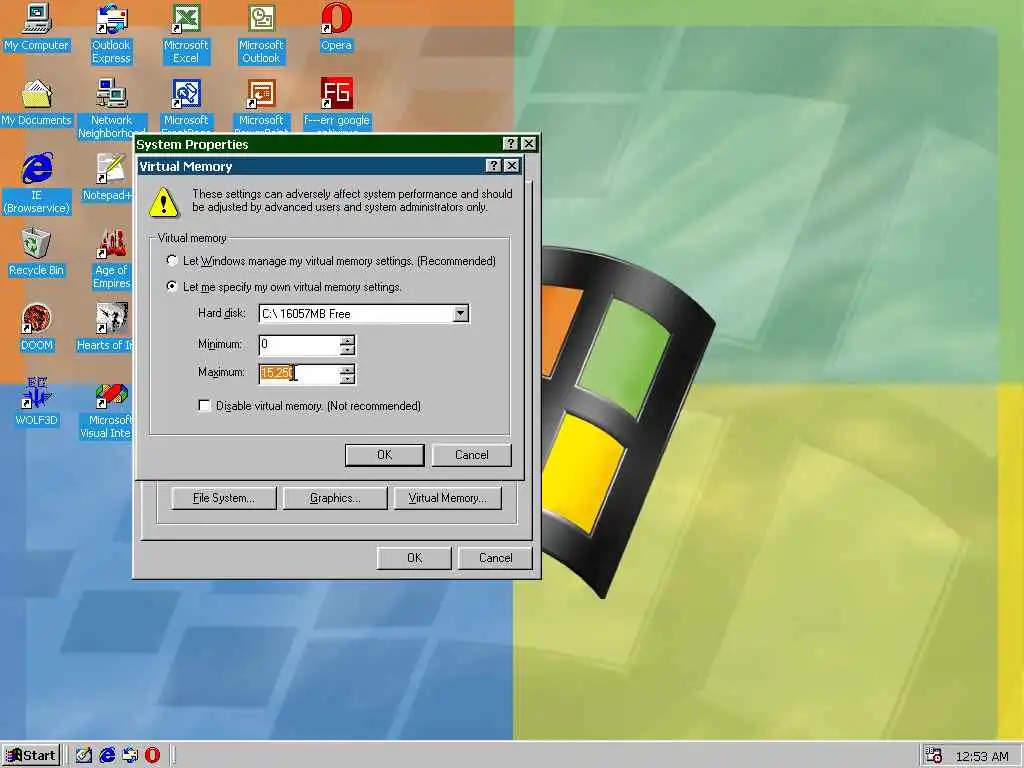Increase the Maximum value with up arrow
The height and width of the screenshot is (768, 1024).
347,369
